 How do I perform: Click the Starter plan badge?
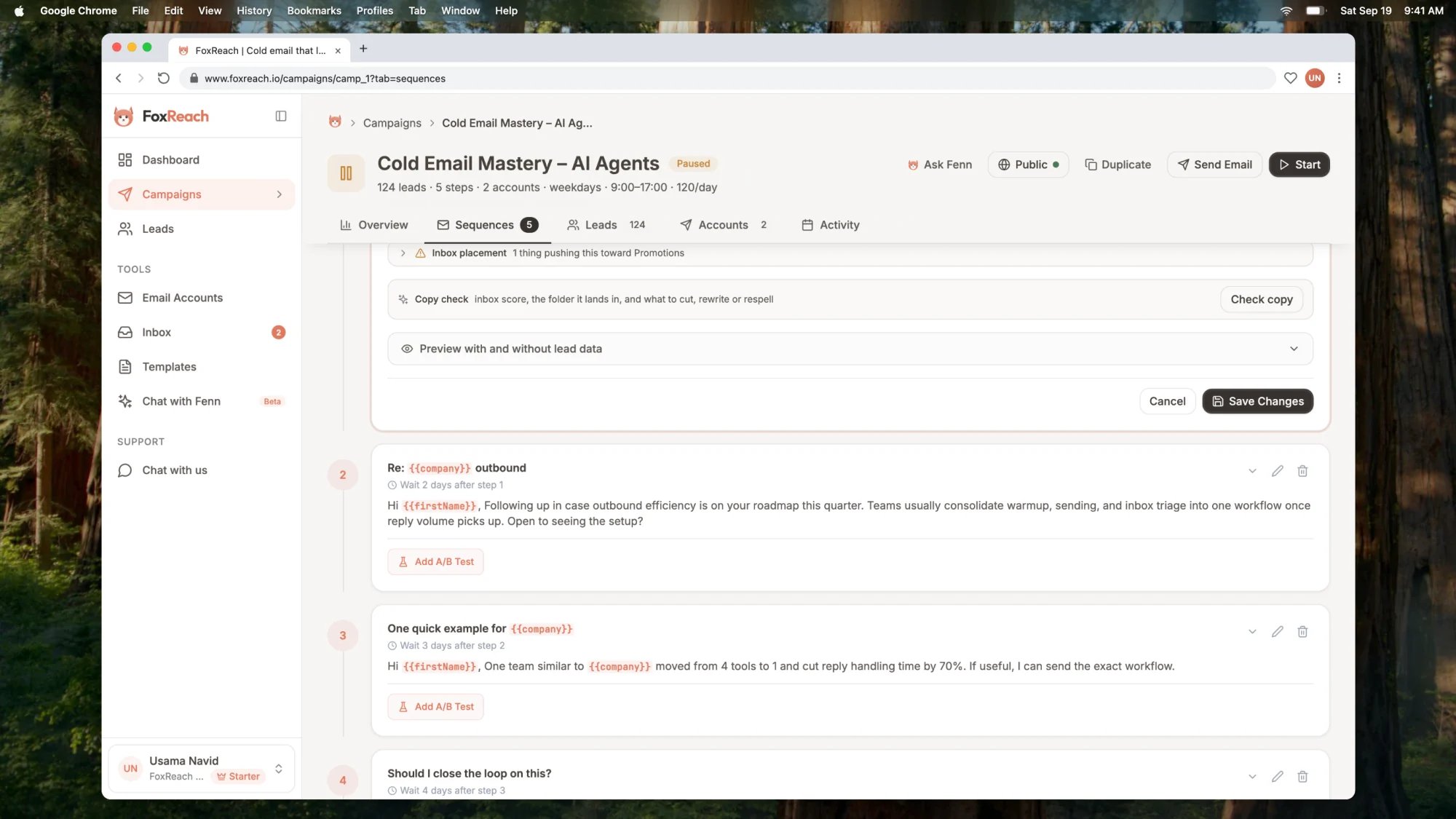238,777
